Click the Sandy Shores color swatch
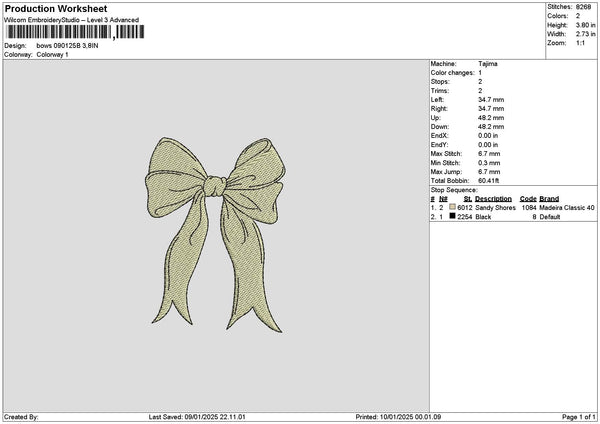Image resolution: width=600 pixels, height=424 pixels. (x=453, y=207)
